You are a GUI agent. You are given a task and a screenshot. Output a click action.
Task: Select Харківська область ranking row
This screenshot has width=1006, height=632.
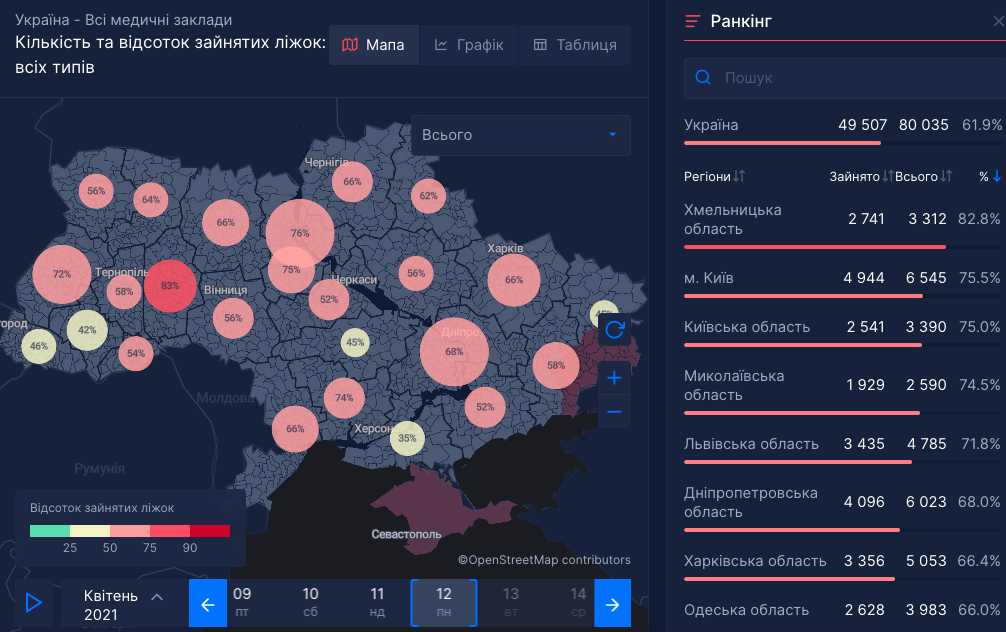(x=844, y=565)
